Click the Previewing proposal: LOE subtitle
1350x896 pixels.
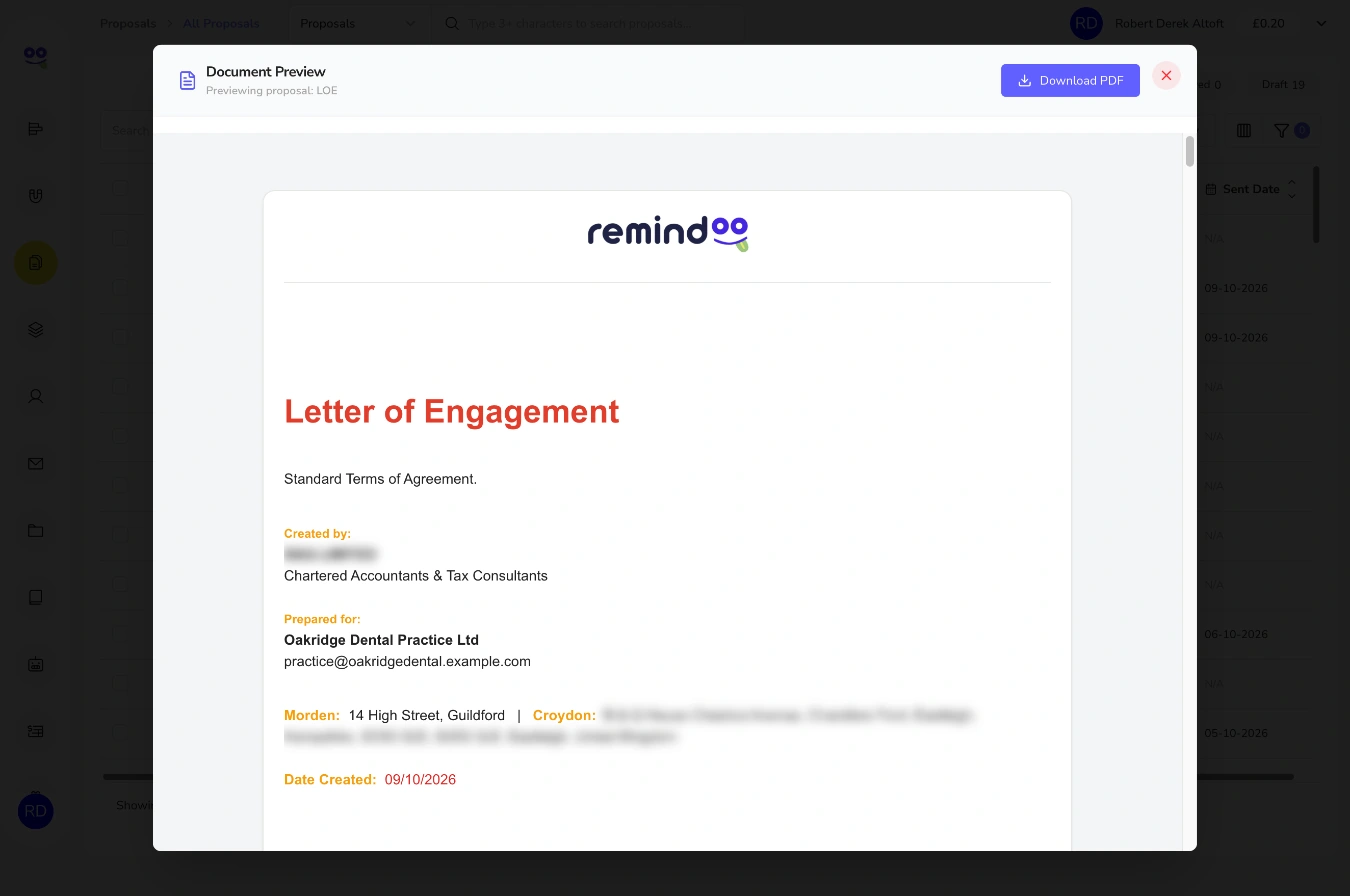[x=272, y=90]
